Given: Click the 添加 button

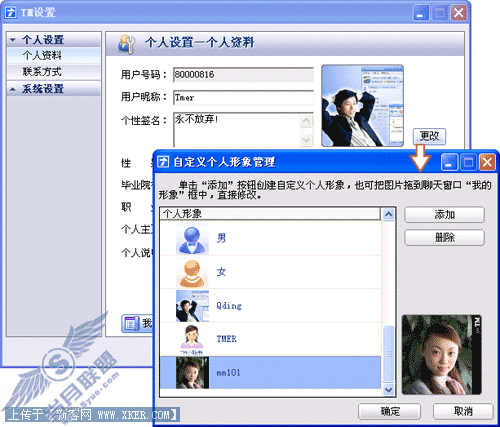Looking at the screenshot, I should (x=444, y=215).
